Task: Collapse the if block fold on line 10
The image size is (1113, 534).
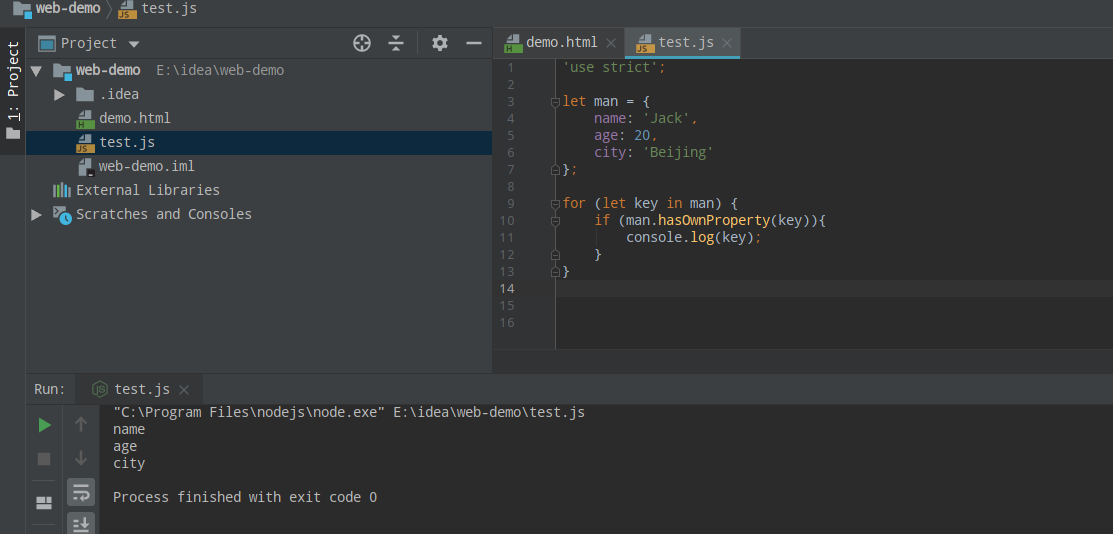Action: pos(555,222)
